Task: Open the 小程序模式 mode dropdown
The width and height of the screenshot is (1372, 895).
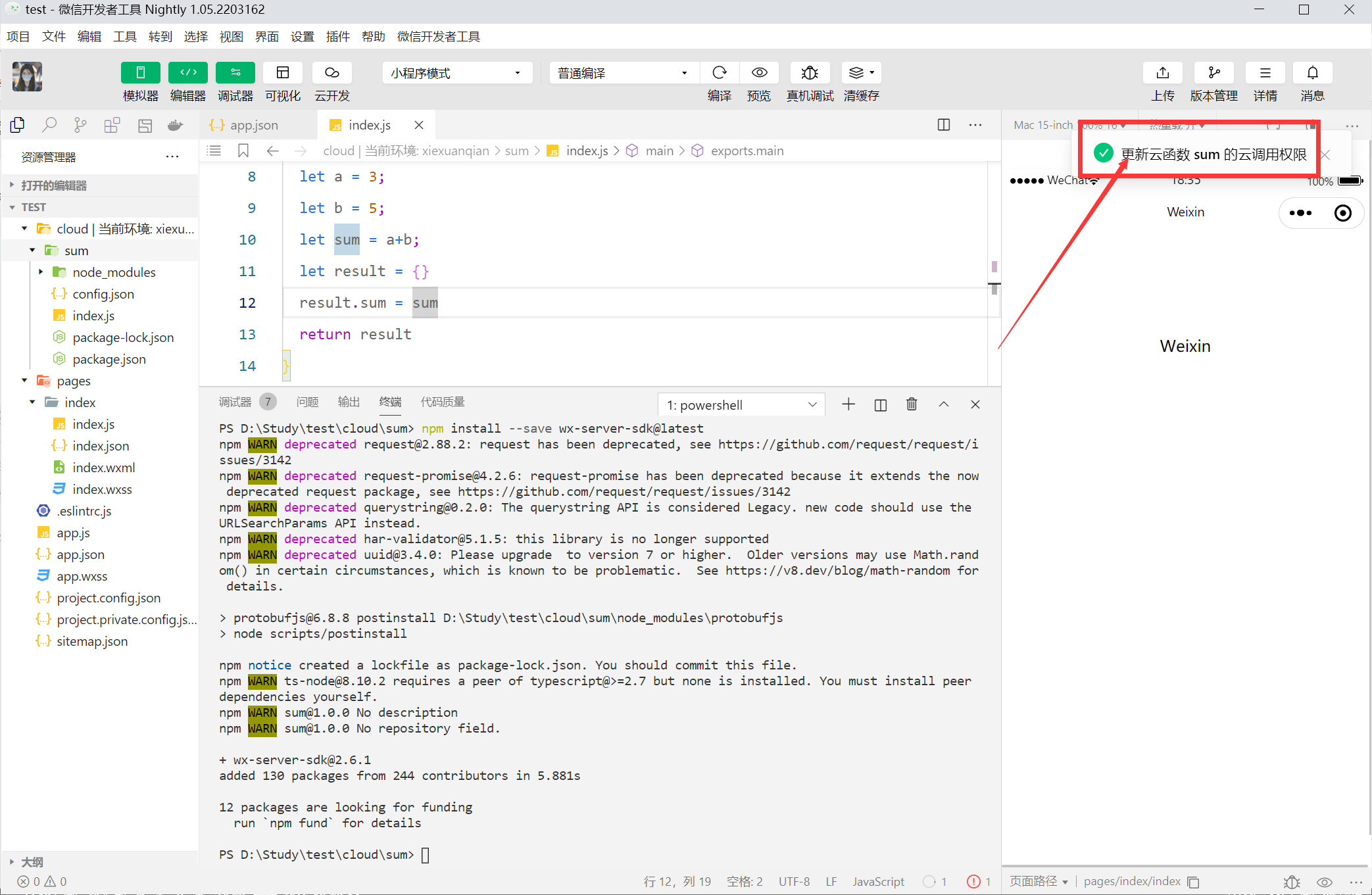Action: pyautogui.click(x=456, y=73)
